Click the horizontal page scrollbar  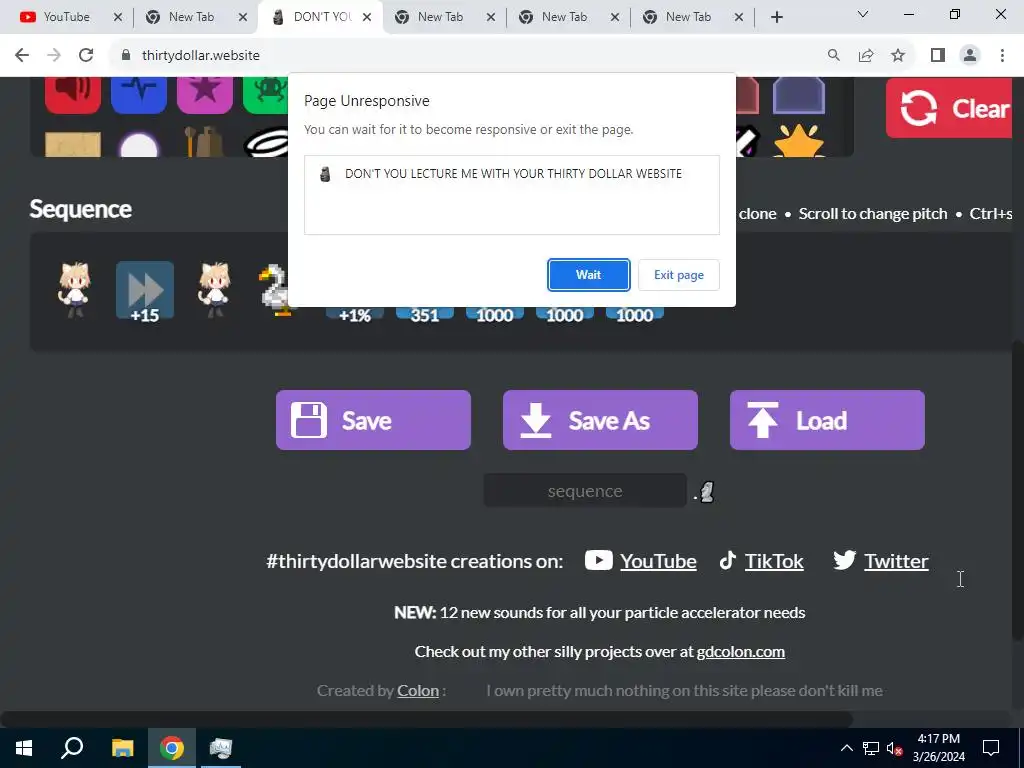pyautogui.click(x=427, y=719)
